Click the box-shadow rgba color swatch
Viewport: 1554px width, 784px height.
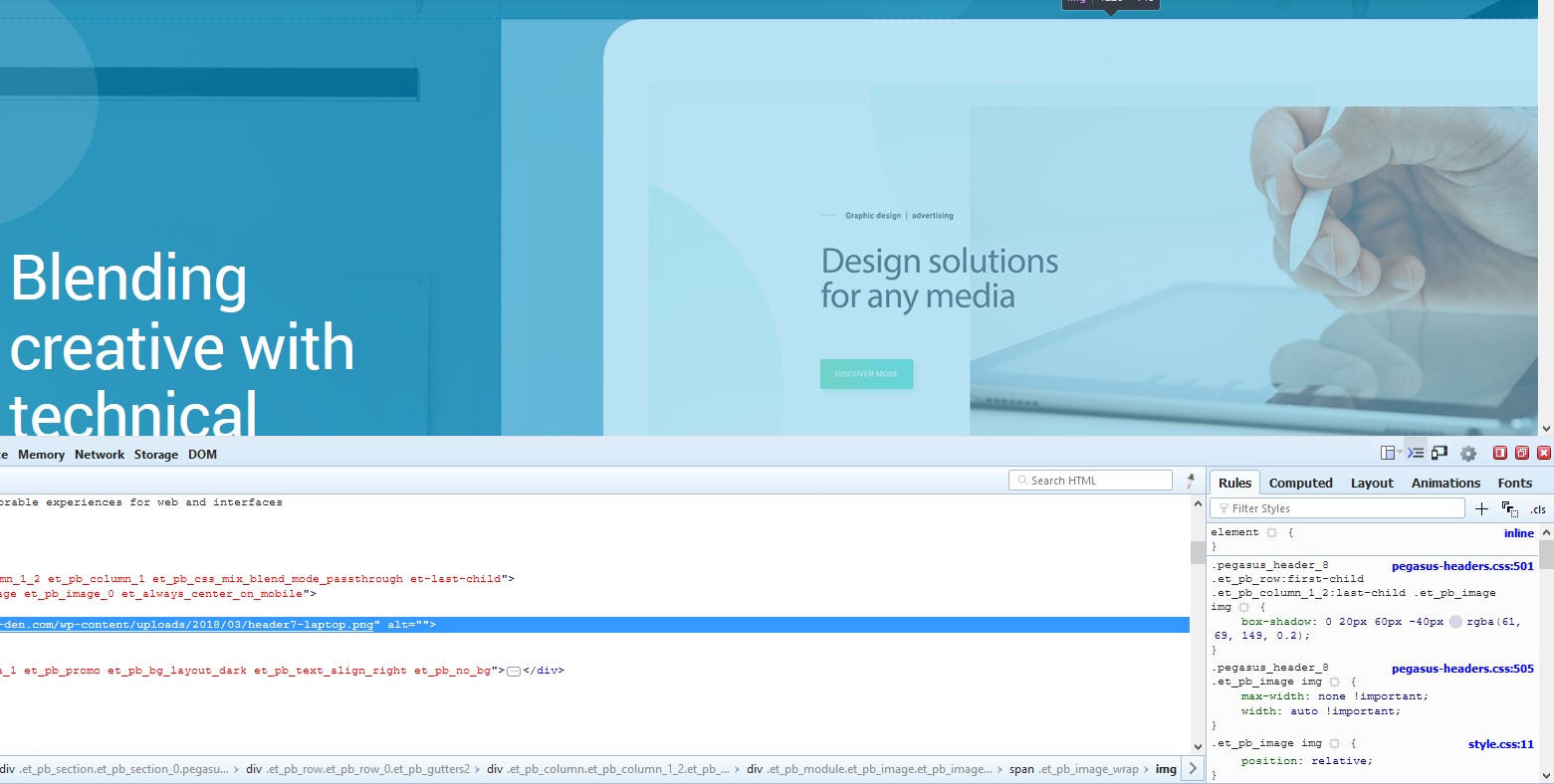1455,622
